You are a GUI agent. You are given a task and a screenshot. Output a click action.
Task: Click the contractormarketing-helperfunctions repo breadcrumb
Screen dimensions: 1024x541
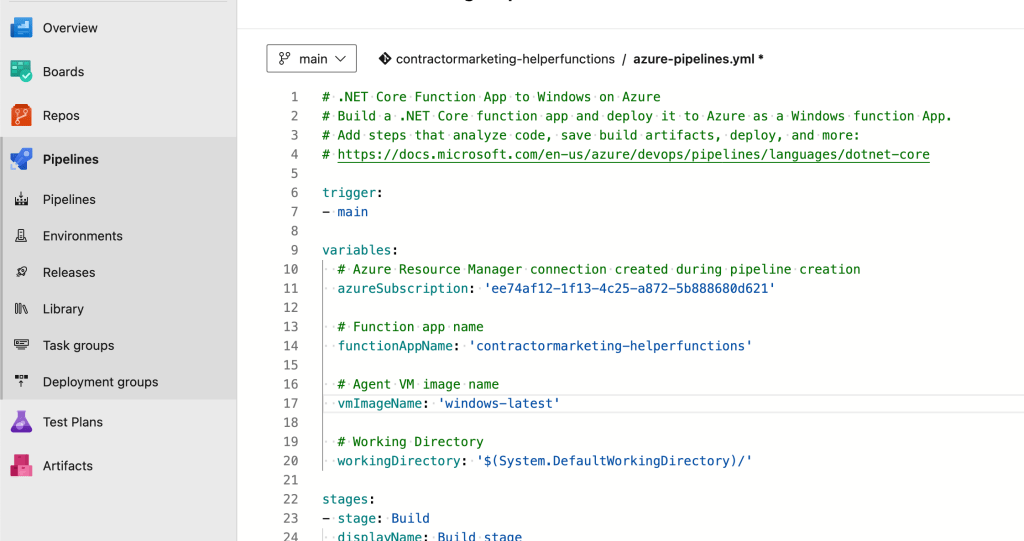pyautogui.click(x=505, y=59)
